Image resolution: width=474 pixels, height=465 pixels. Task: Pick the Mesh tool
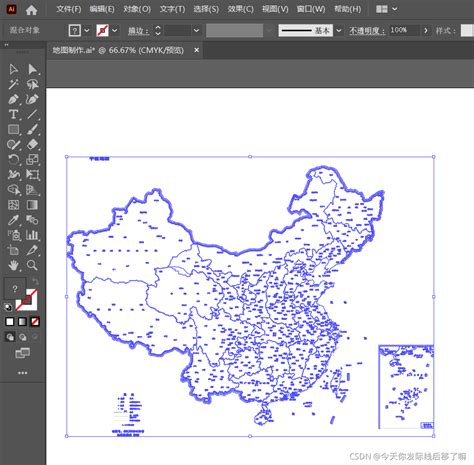[13, 205]
